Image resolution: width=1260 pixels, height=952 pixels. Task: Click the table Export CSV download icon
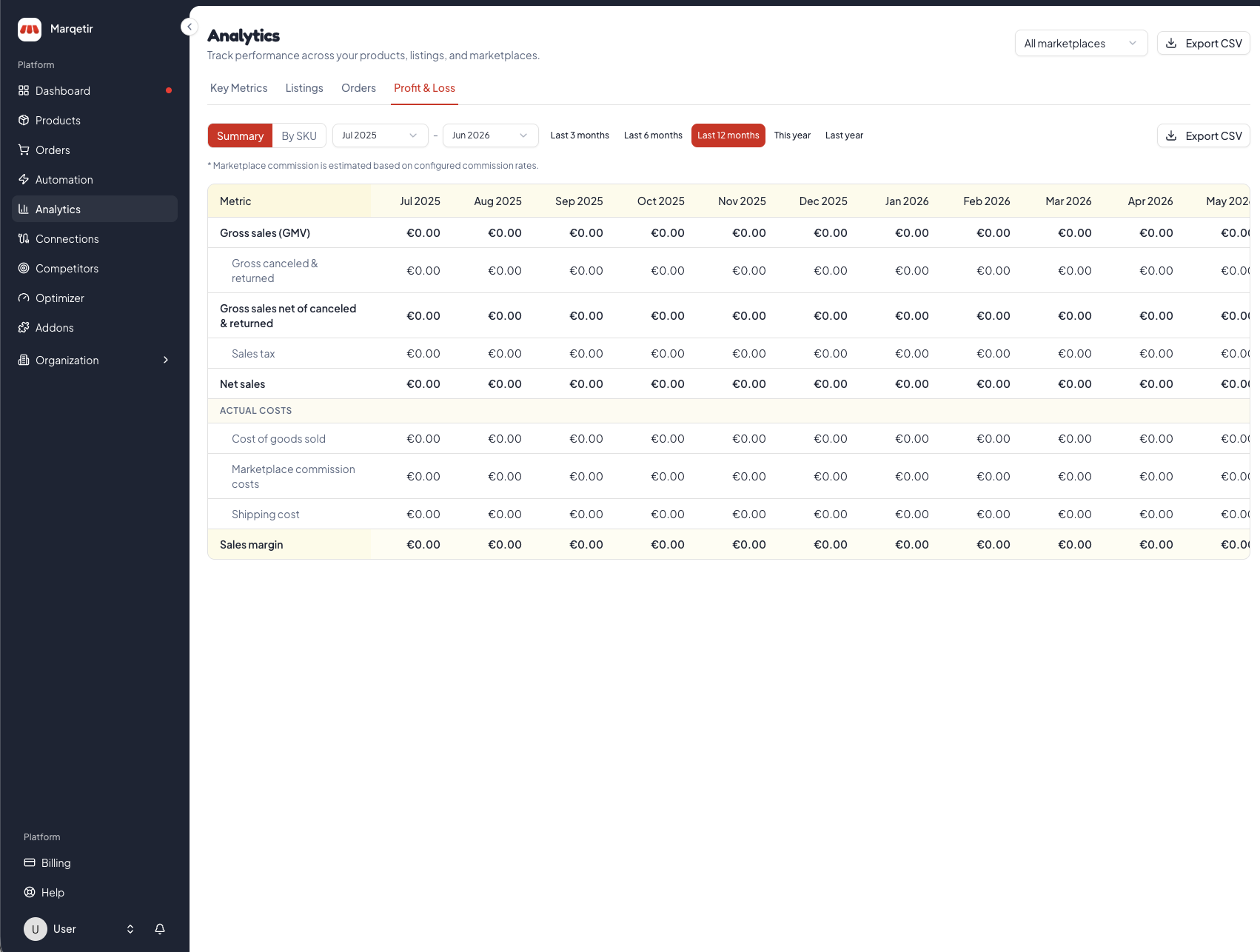coord(1171,135)
